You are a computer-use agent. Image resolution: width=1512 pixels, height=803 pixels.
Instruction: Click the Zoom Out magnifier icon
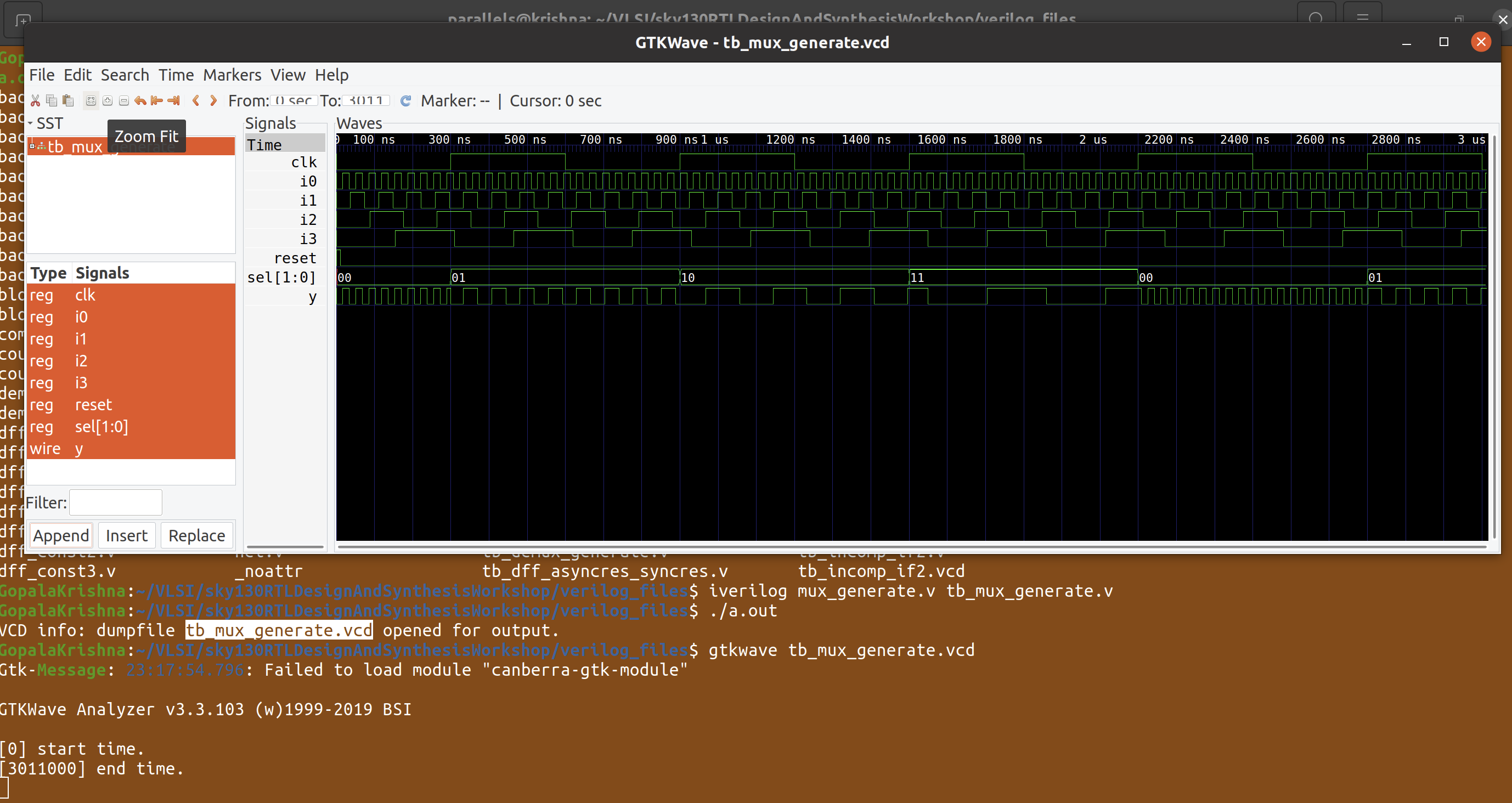coord(124,101)
